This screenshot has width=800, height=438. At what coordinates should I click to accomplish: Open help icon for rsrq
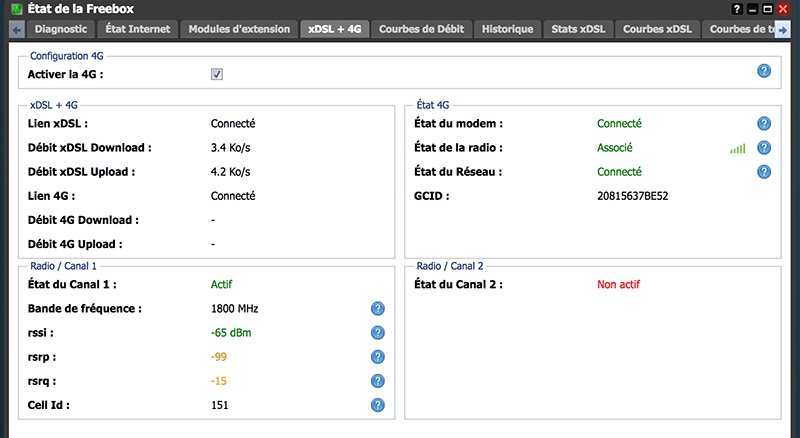378,381
